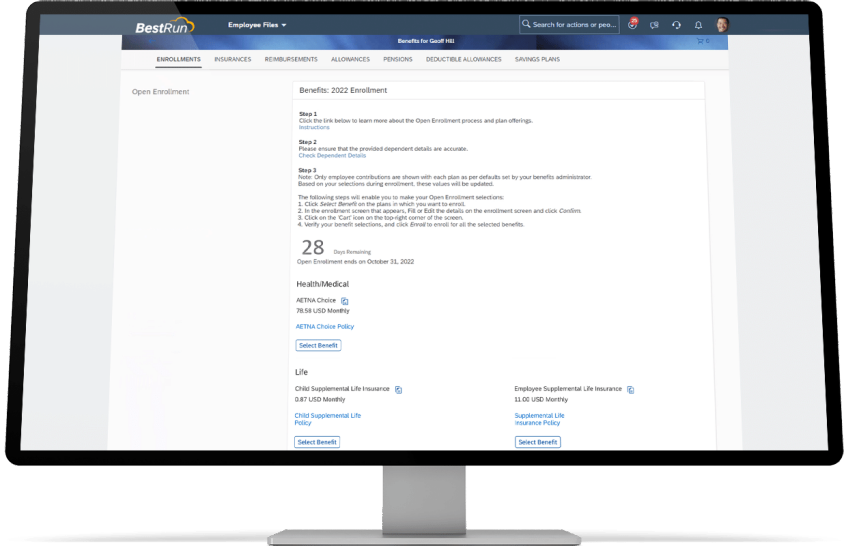
Task: Click the magnifier search icon
Action: click(526, 24)
